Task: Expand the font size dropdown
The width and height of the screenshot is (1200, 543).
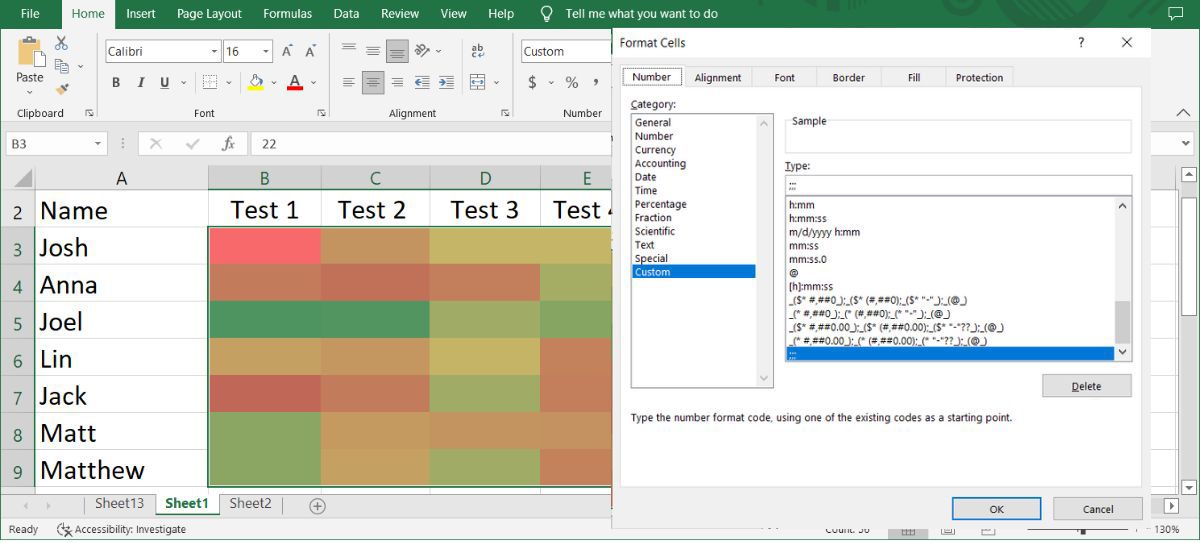Action: [x=266, y=52]
